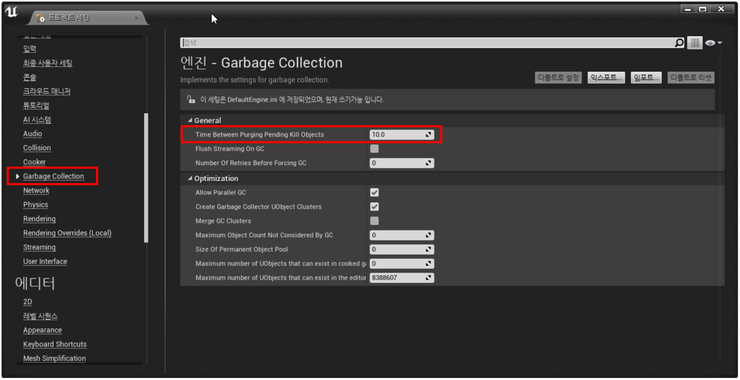The height and width of the screenshot is (380, 740).
Task: Focus the settings search field
Action: pyautogui.click(x=428, y=43)
